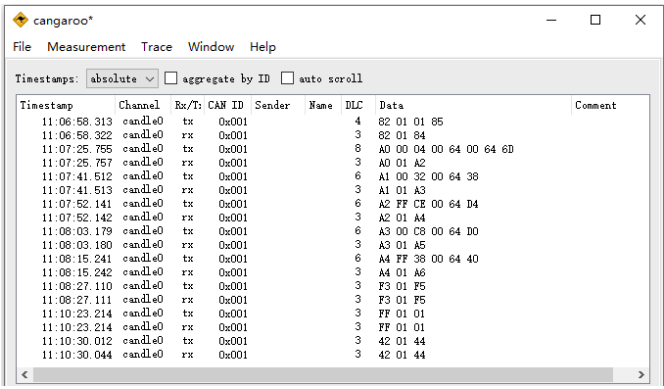This screenshot has height=389, width=664.
Task: Maximize the cangaroo window
Action: point(595,20)
